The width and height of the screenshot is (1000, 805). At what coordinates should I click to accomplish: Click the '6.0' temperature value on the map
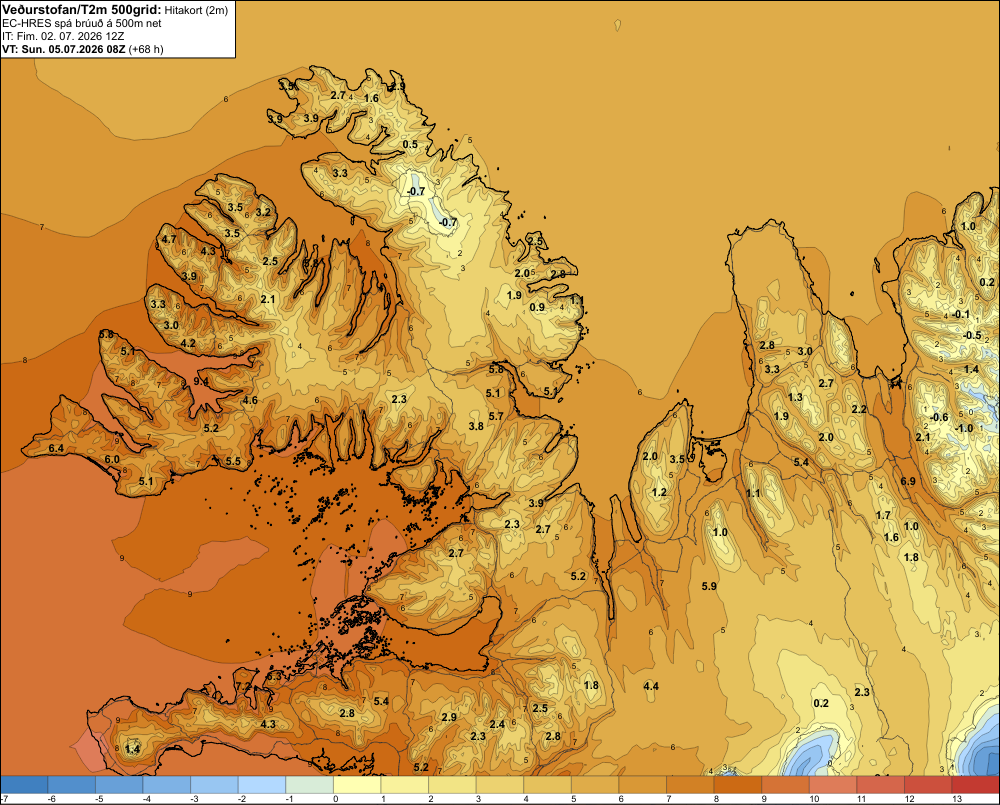[x=112, y=459]
